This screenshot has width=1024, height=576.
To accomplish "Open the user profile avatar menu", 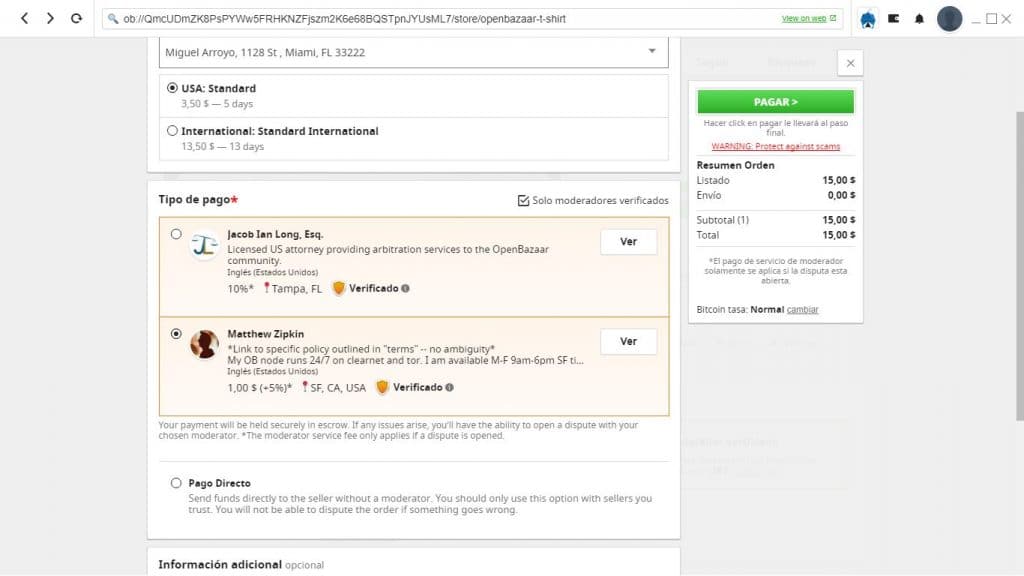I will tap(949, 18).
